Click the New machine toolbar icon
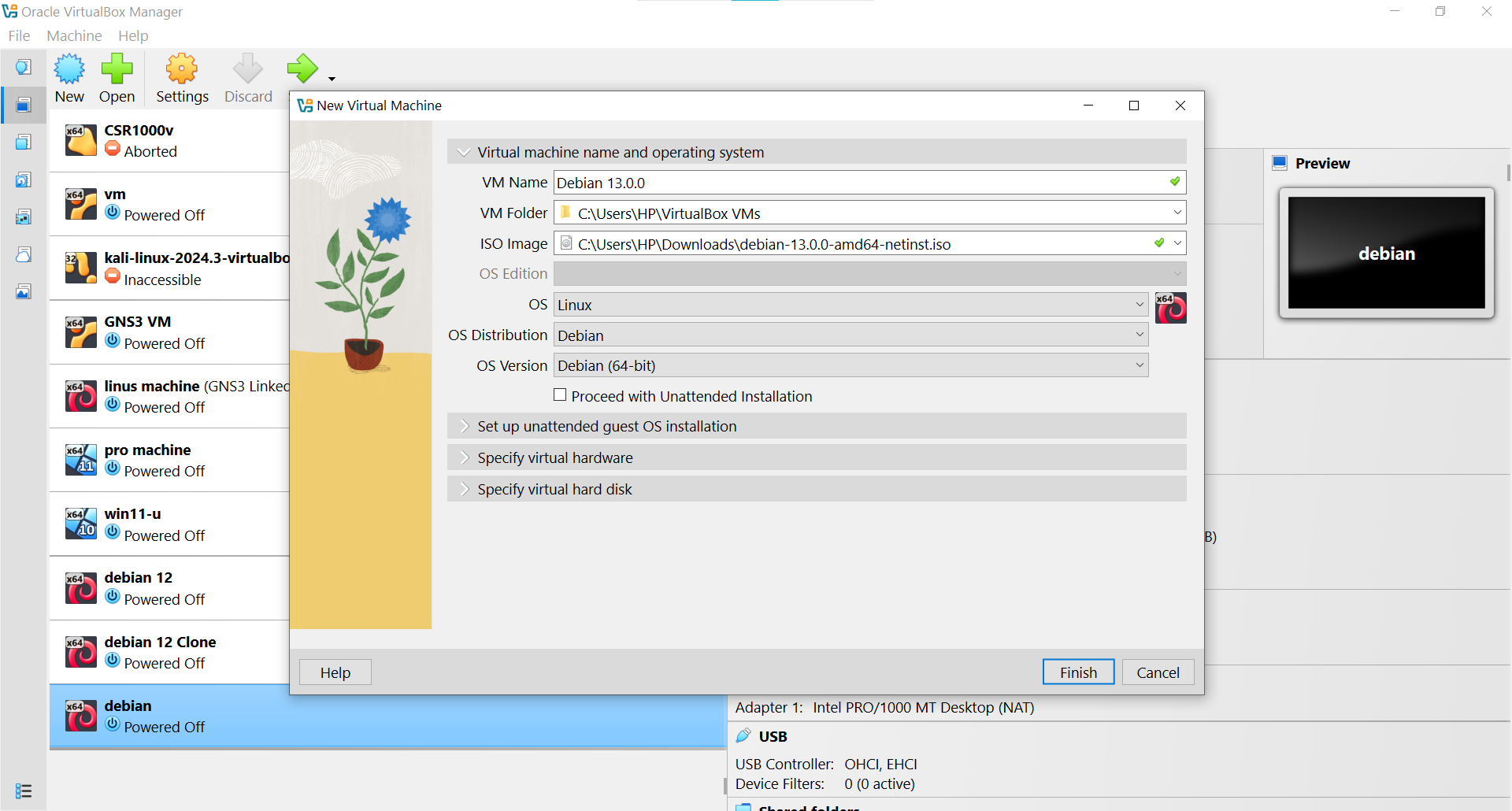Screen dimensions: 1512x811 click(69, 69)
